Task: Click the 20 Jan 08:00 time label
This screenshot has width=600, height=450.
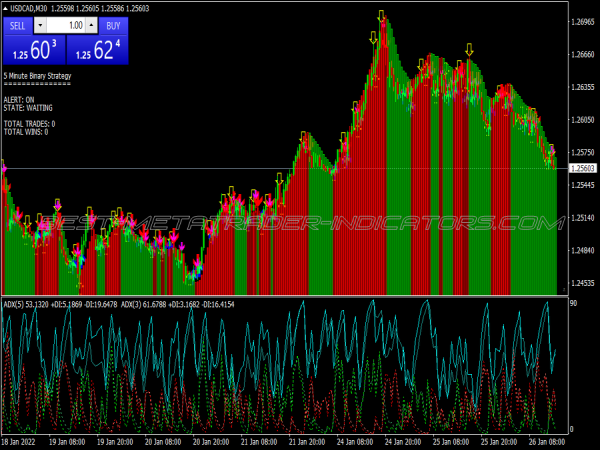Action: 163,442
